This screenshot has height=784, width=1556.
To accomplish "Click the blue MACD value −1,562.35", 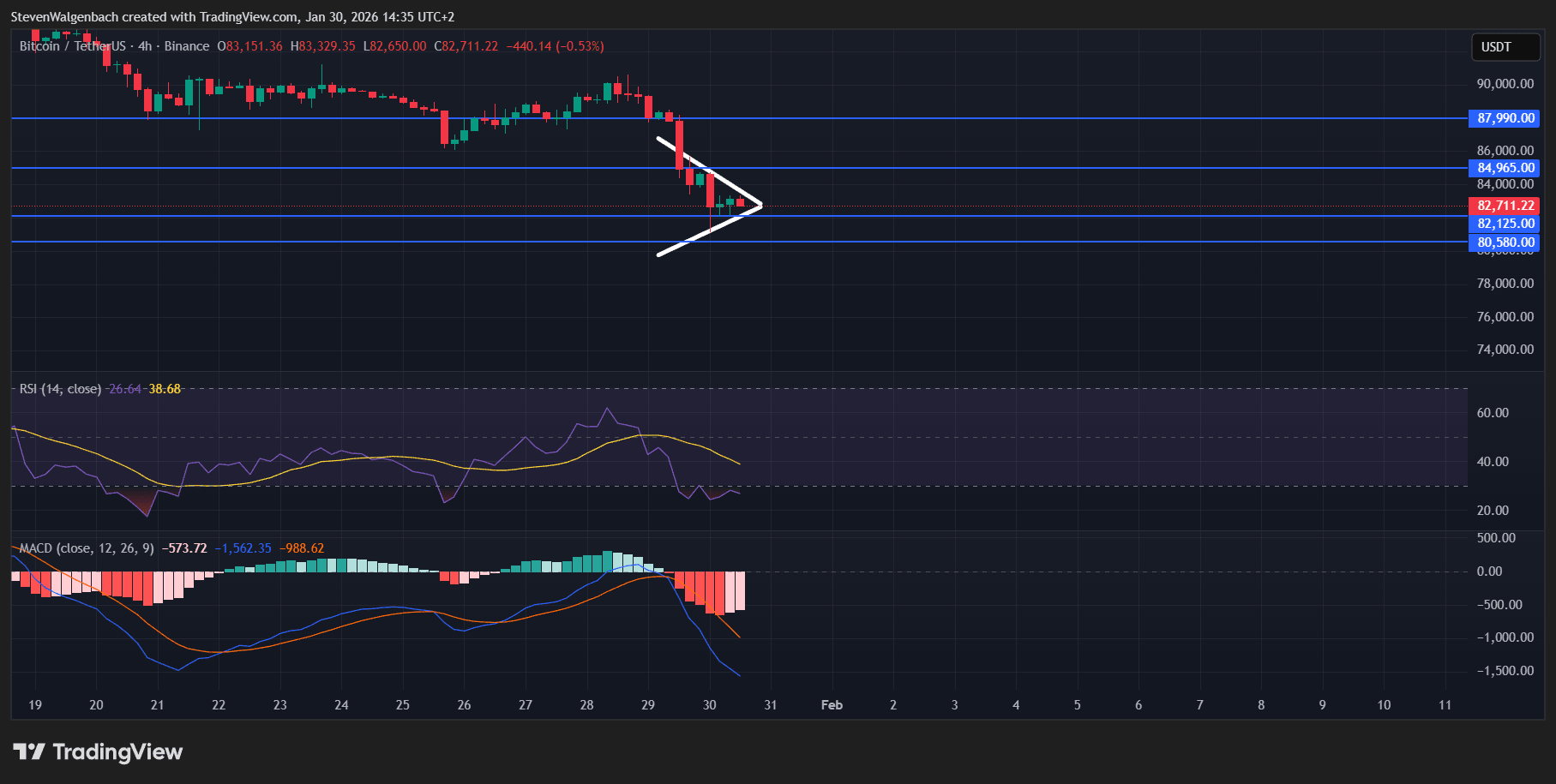I will 243,548.
